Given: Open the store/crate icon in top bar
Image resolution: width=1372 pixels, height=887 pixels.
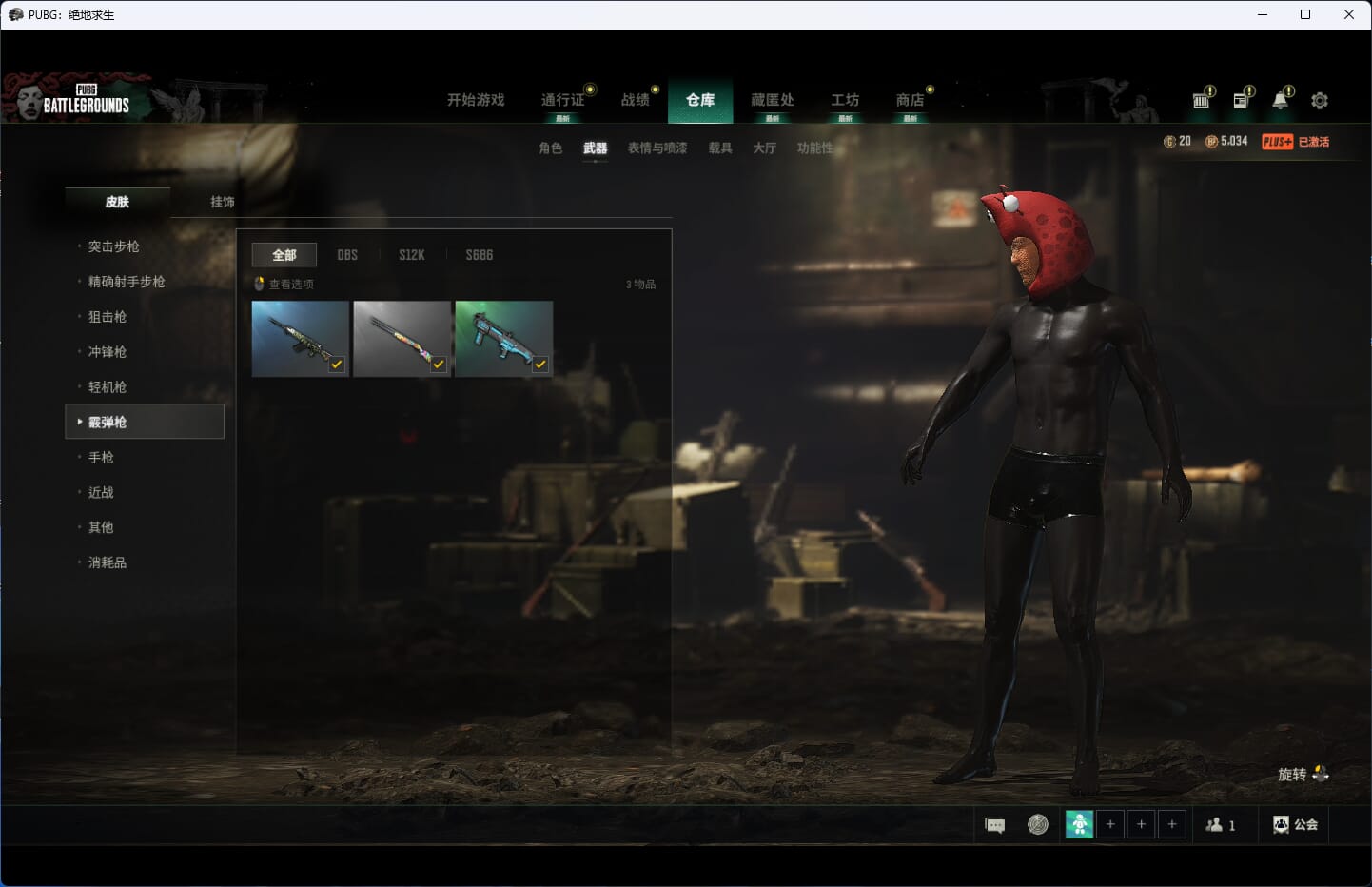Looking at the screenshot, I should 1203,99.
